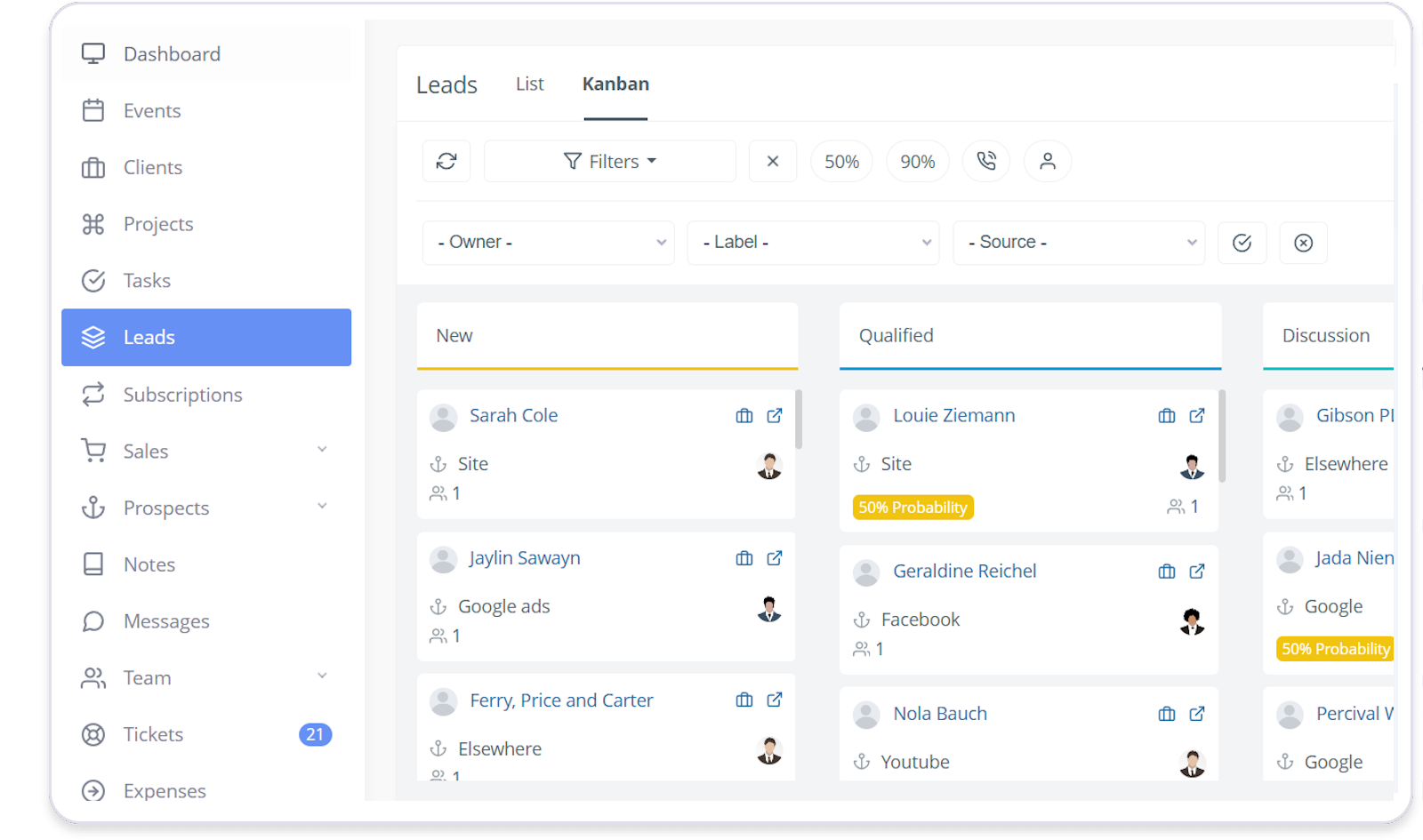This screenshot has height=840, width=1423.
Task: Click the phone call filter icon
Action: [986, 161]
